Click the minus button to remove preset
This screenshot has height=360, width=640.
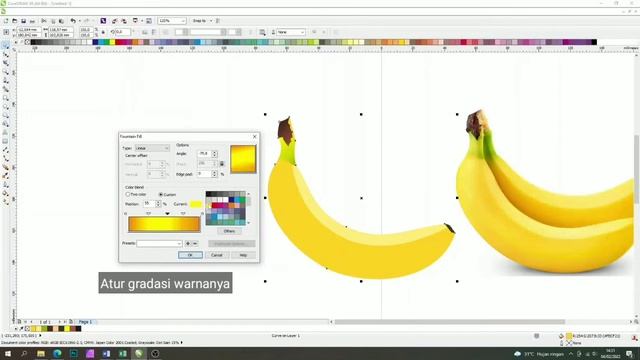tap(195, 243)
